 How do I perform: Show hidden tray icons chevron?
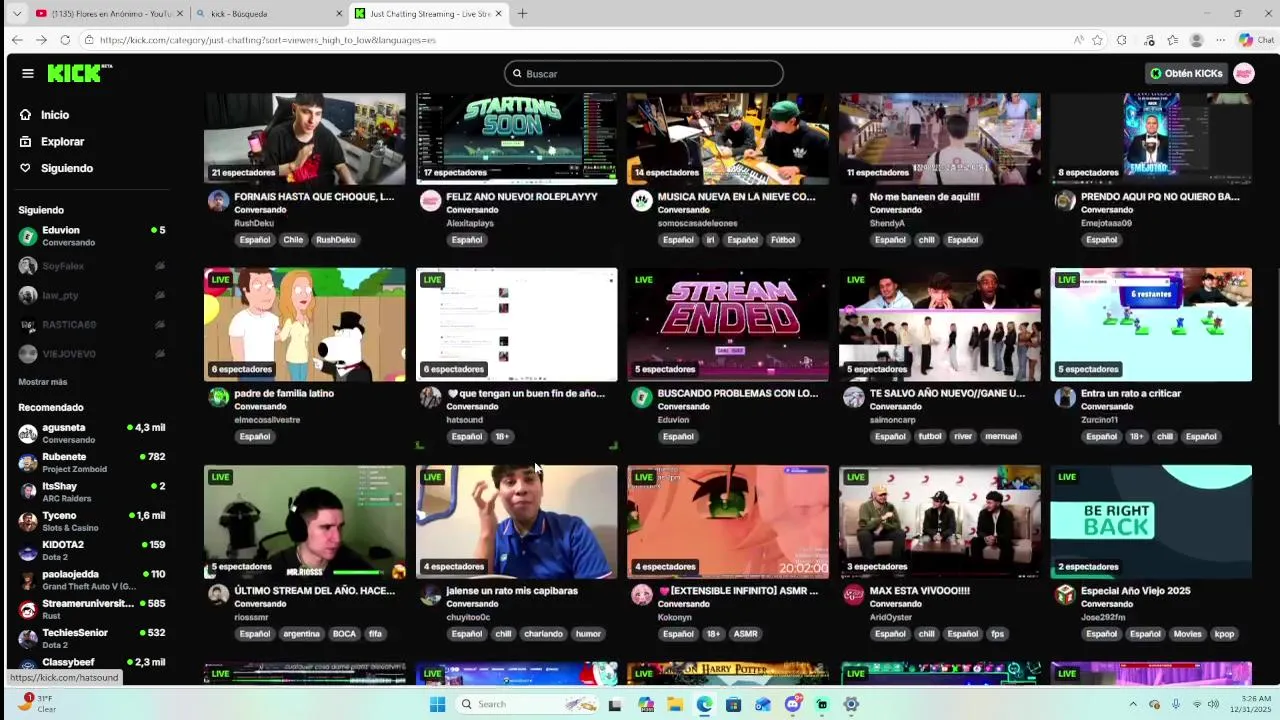[1133, 704]
